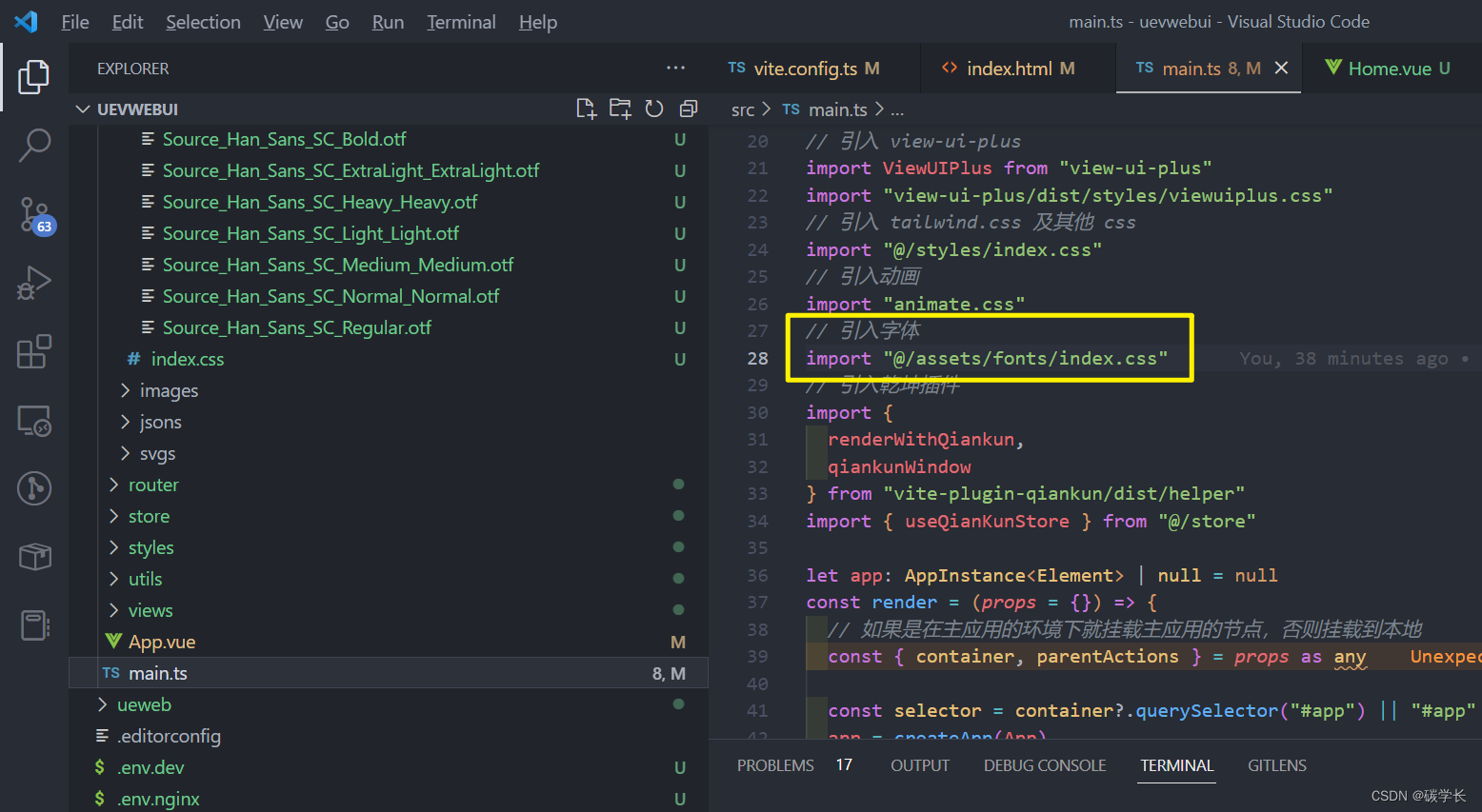1482x812 pixels.
Task: Open the package box icon in activity bar
Action: point(34,557)
